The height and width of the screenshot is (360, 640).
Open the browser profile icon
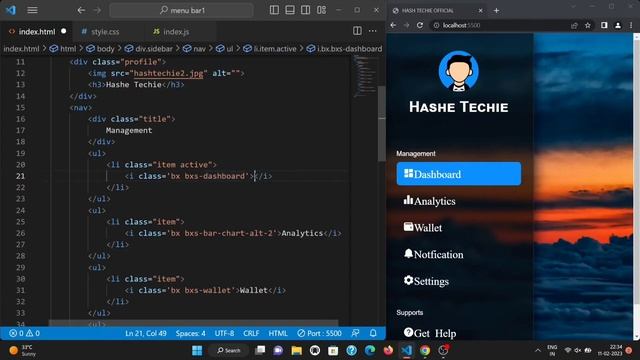(x=618, y=25)
